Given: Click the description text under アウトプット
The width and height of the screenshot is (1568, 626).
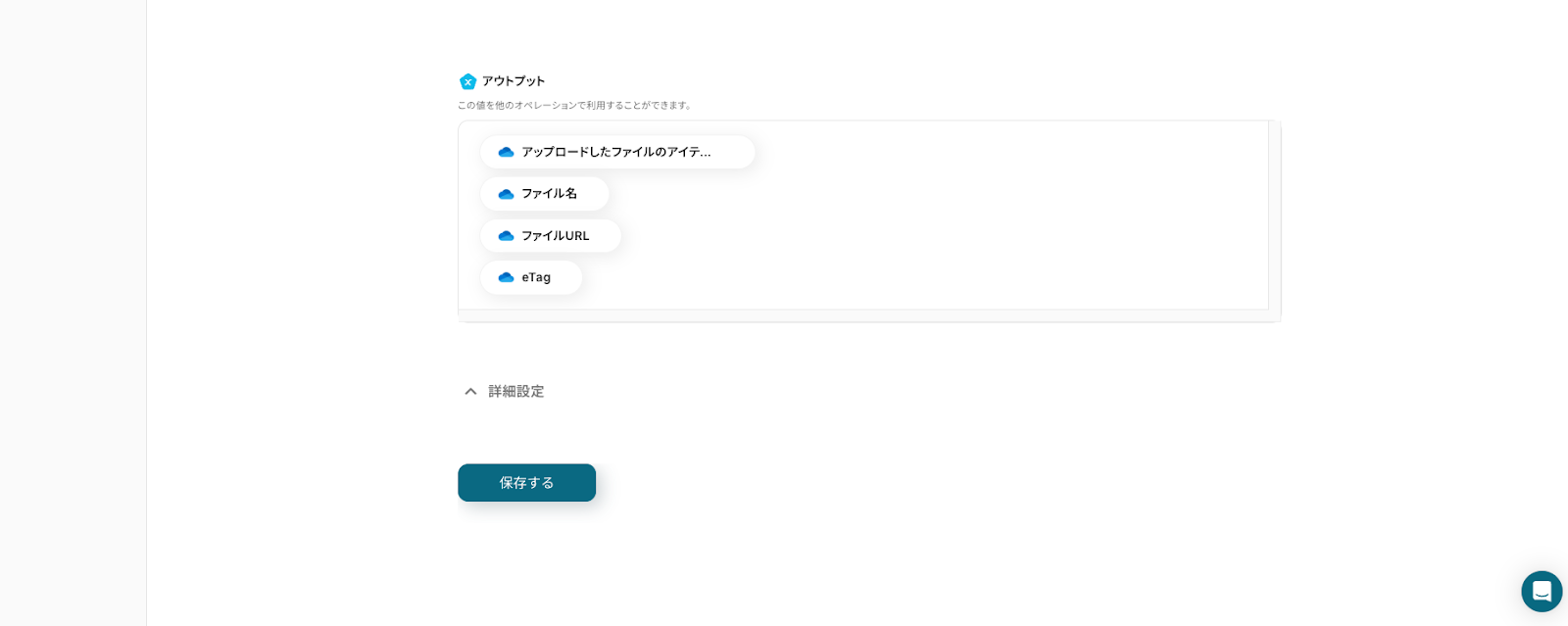Looking at the screenshot, I should coord(575,105).
